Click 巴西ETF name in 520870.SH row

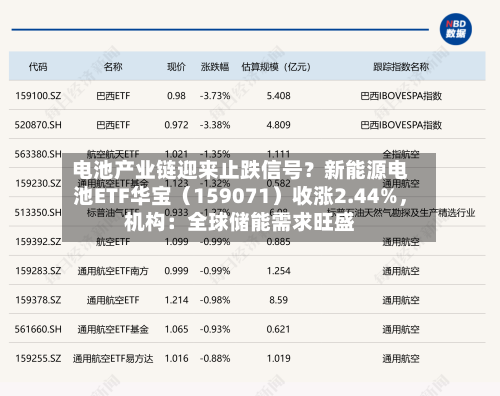coord(113,125)
